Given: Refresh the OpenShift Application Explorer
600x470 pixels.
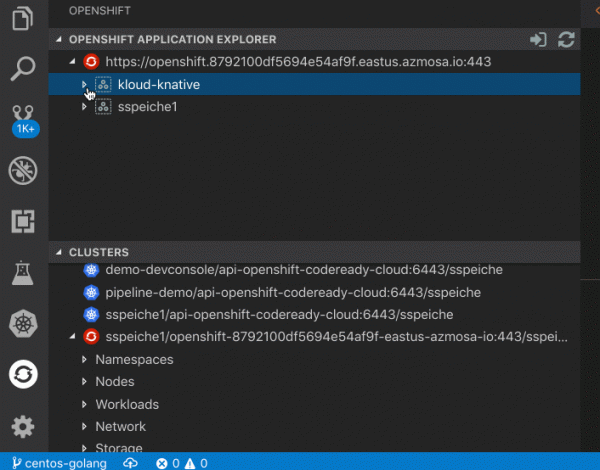Looking at the screenshot, I should coord(566,39).
